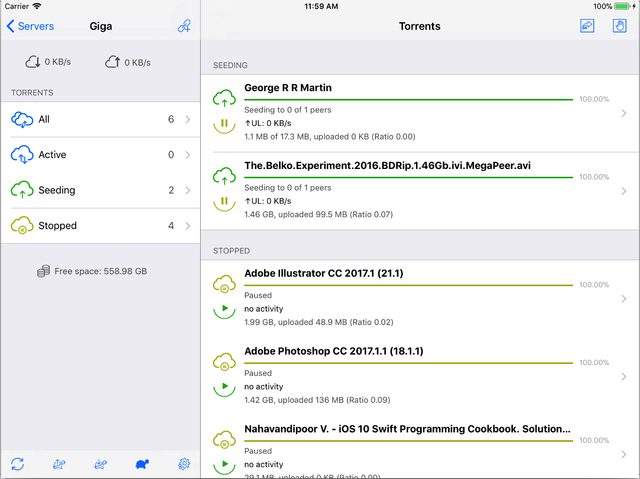Open settings gear in bottom toolbar

[x=184, y=464]
